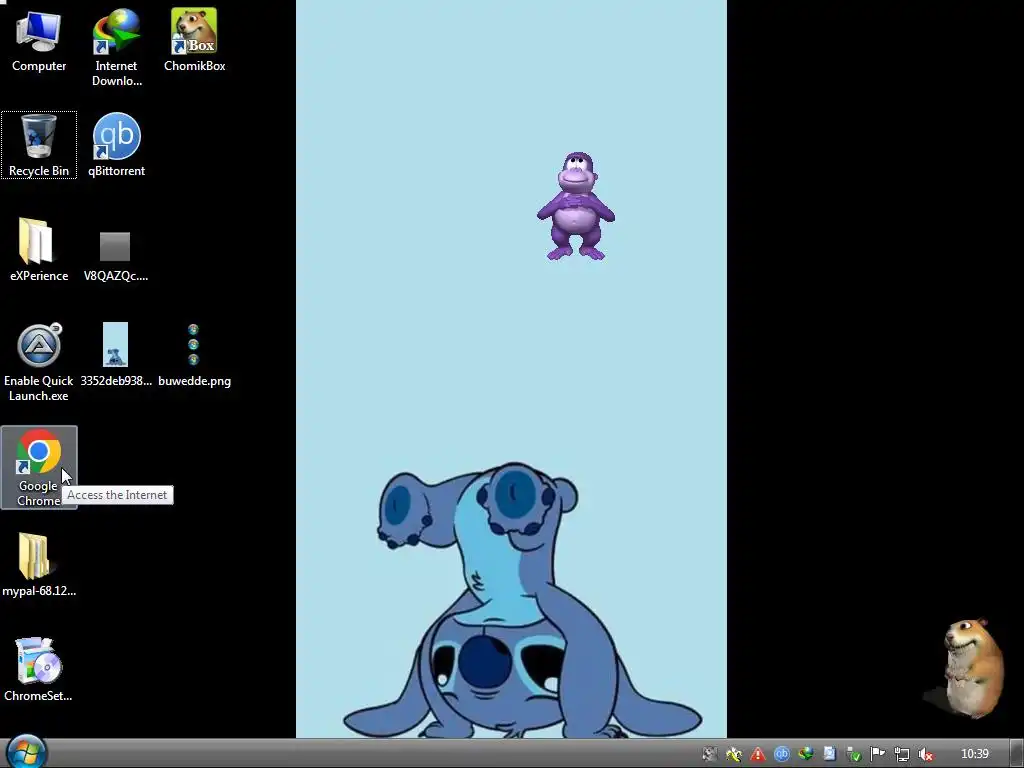Click the yellow-green figure tray icon
The height and width of the screenshot is (768, 1024).
733,754
